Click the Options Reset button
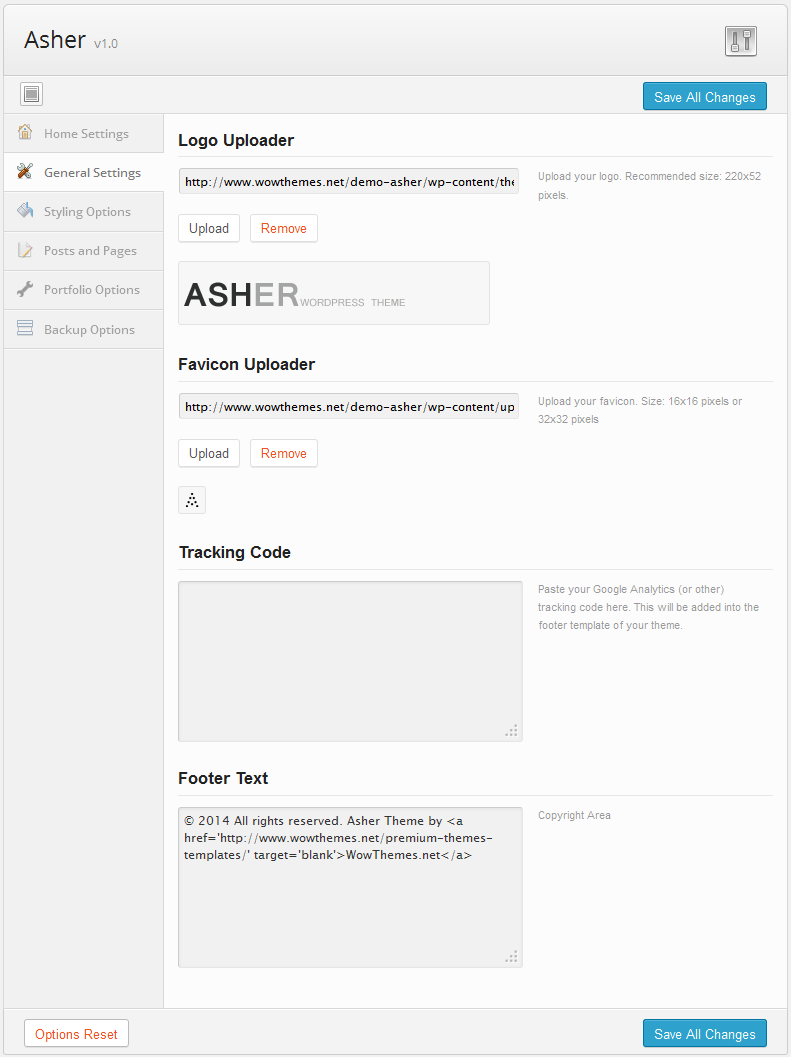The height and width of the screenshot is (1057, 791). [x=76, y=1033]
